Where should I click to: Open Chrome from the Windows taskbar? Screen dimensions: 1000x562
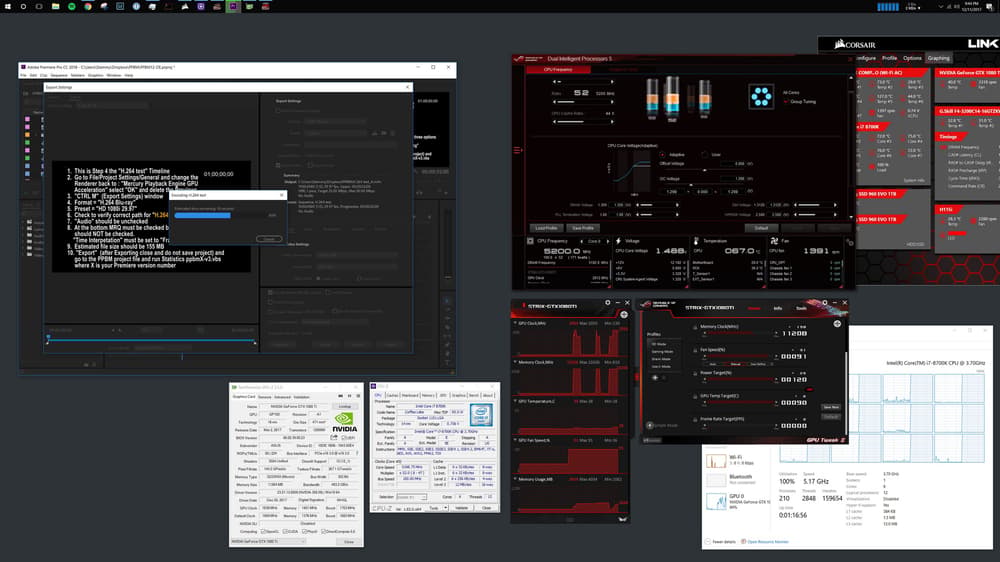[87, 6]
